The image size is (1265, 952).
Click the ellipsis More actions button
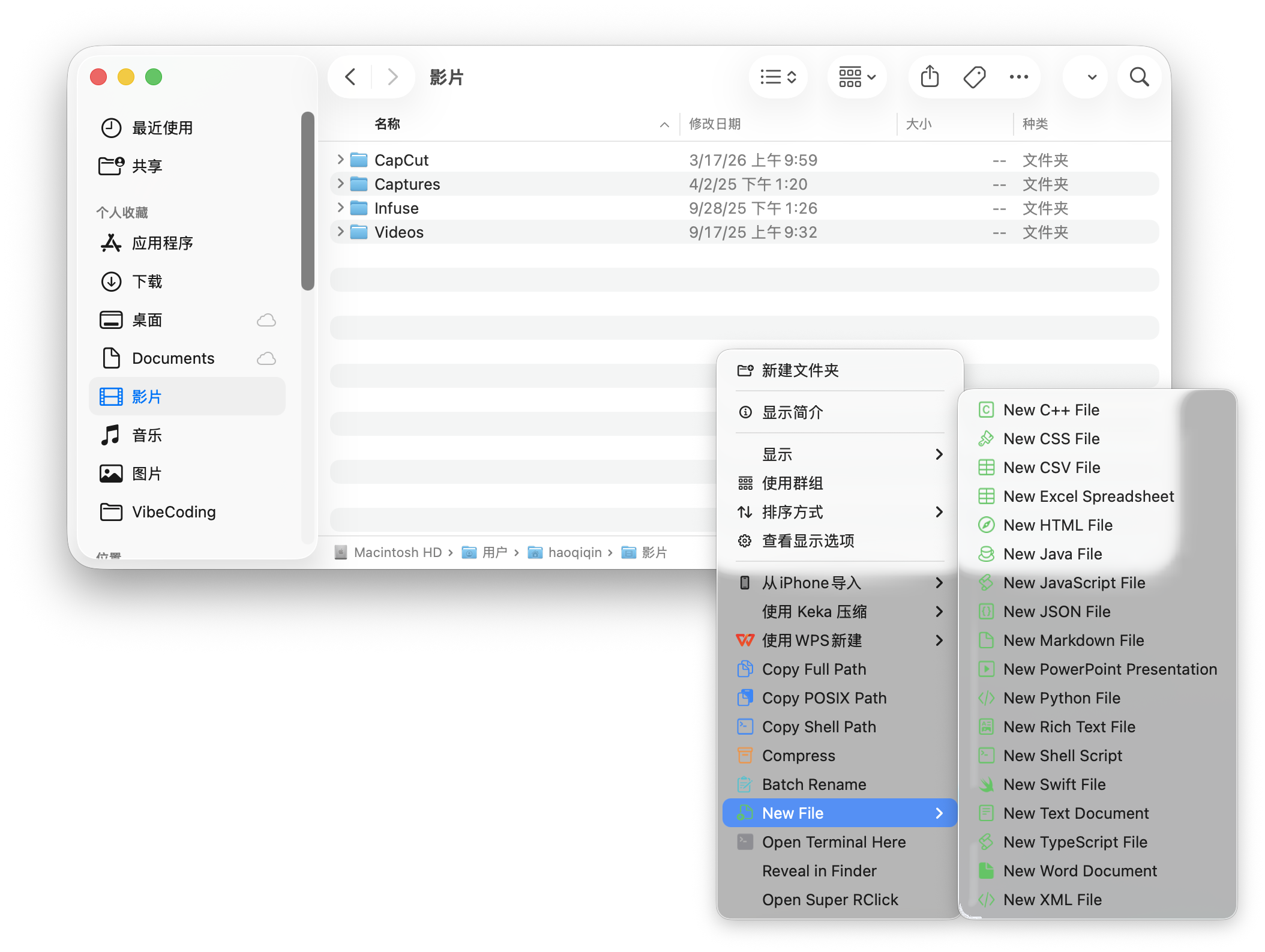tap(1018, 77)
